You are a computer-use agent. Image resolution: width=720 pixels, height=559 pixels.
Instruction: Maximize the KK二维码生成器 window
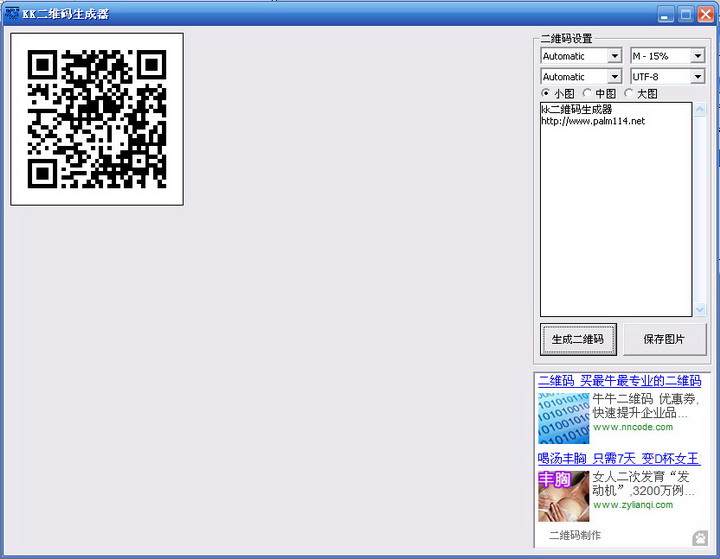(686, 14)
